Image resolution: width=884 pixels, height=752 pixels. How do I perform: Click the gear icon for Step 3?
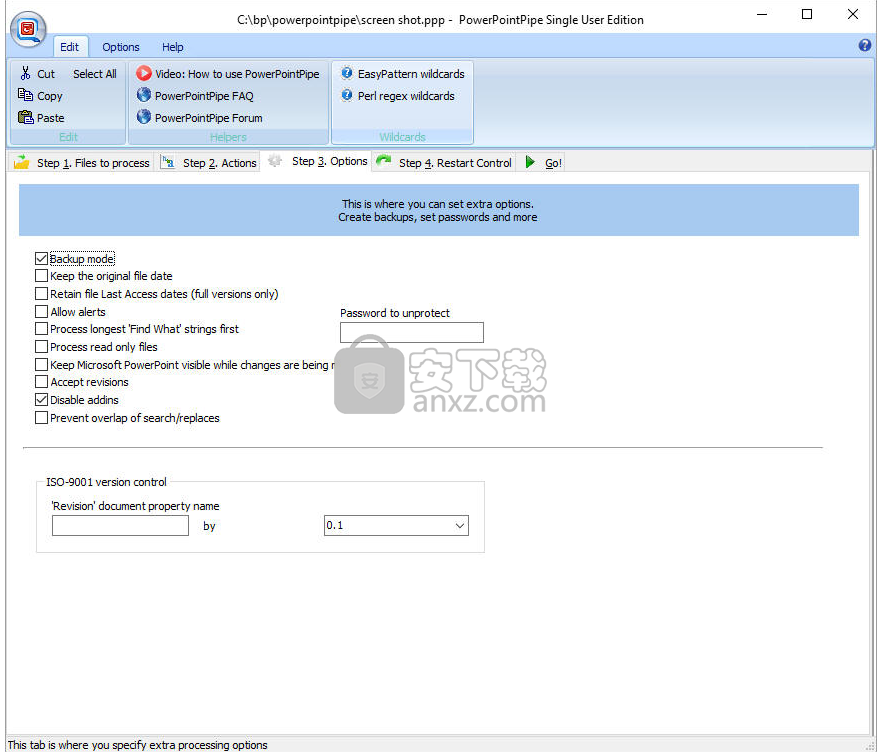point(275,161)
